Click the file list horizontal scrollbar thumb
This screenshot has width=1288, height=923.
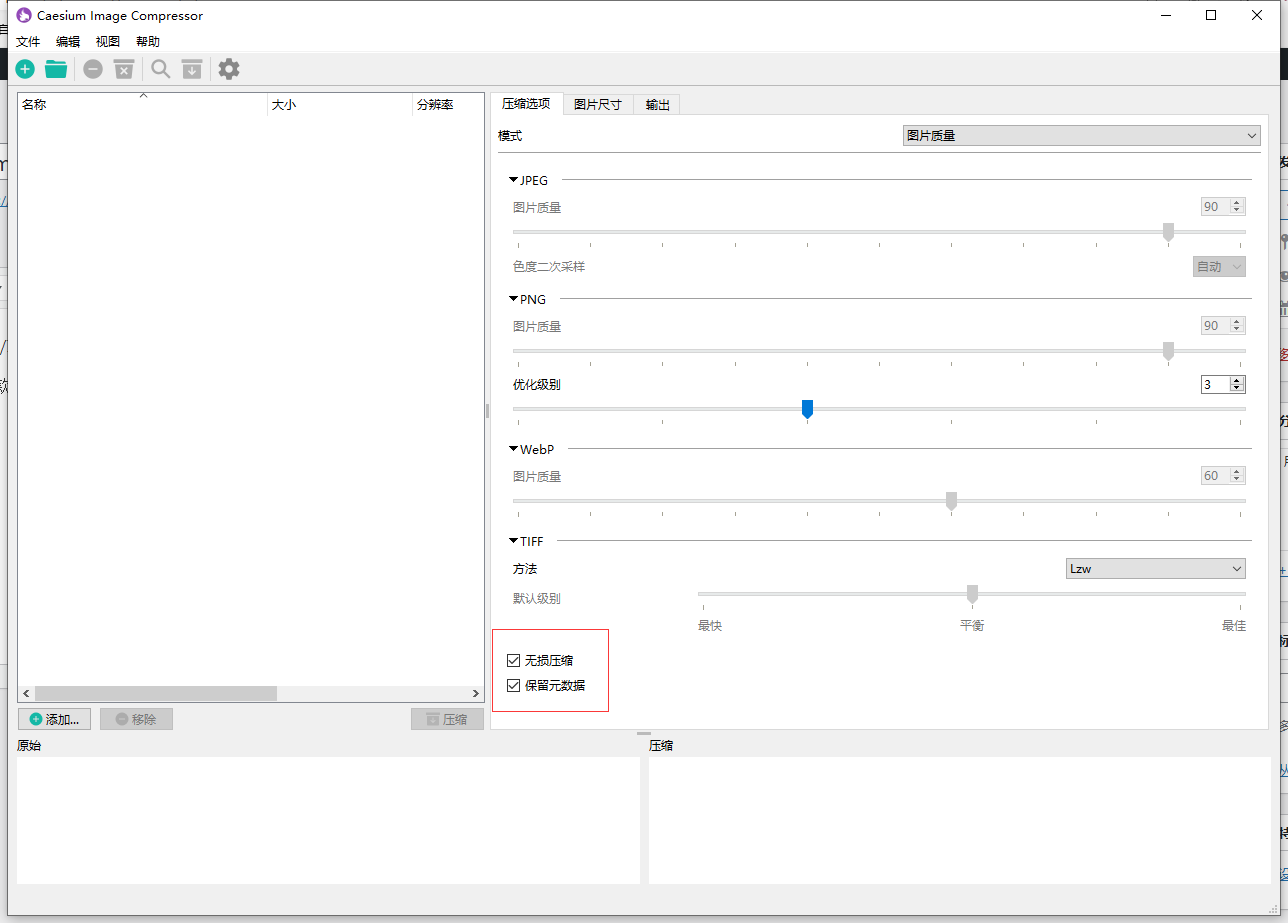[155, 693]
